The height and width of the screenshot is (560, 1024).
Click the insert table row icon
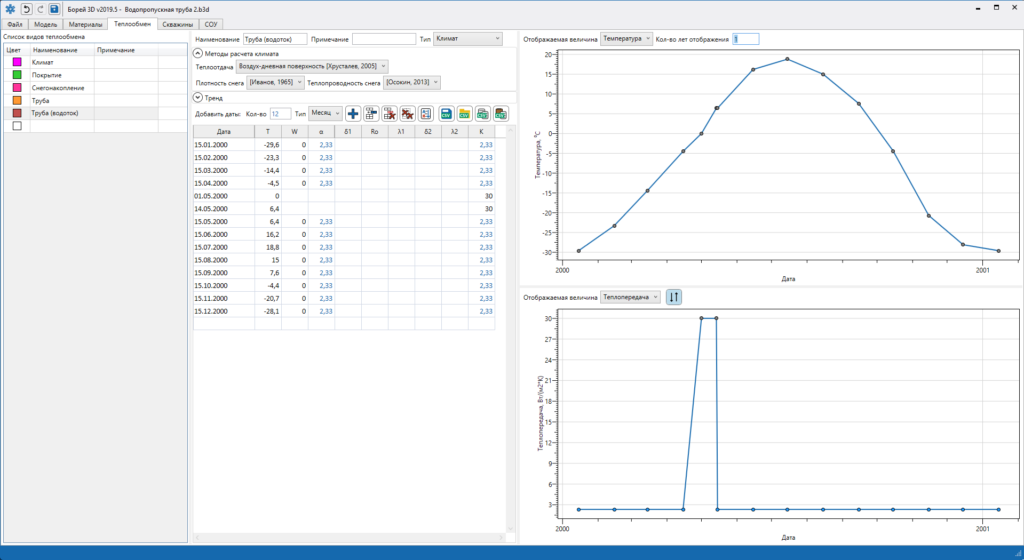pyautogui.click(x=371, y=114)
